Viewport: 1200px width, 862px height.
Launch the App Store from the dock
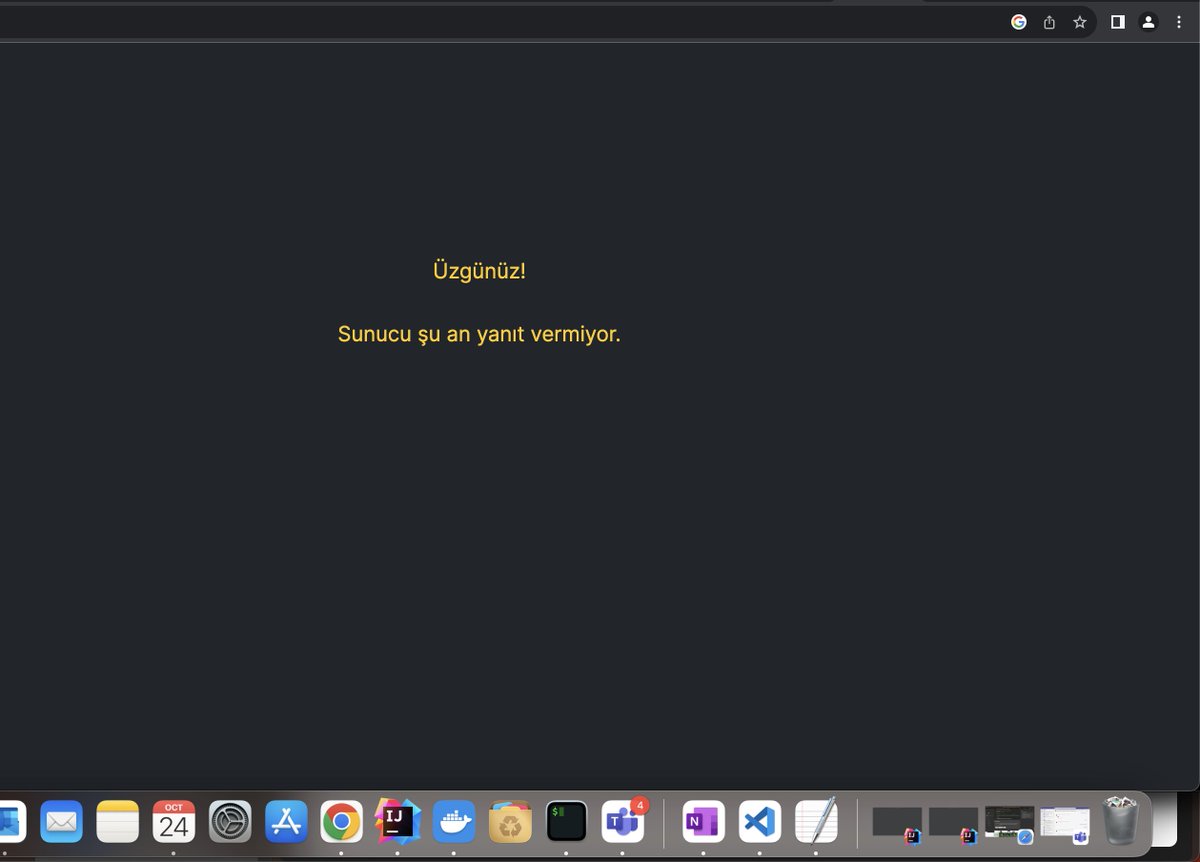click(x=286, y=822)
